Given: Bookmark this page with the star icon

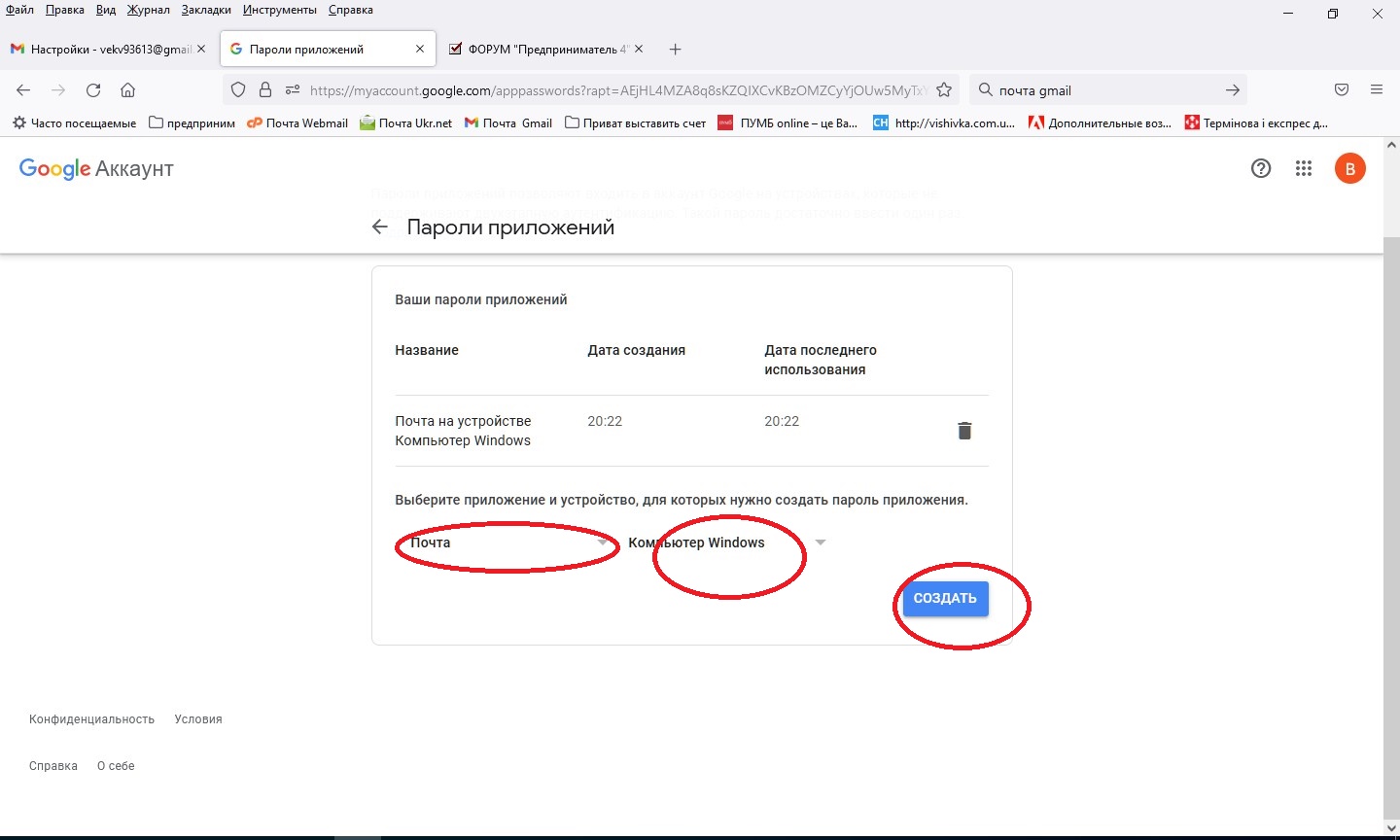Looking at the screenshot, I should pos(943,90).
